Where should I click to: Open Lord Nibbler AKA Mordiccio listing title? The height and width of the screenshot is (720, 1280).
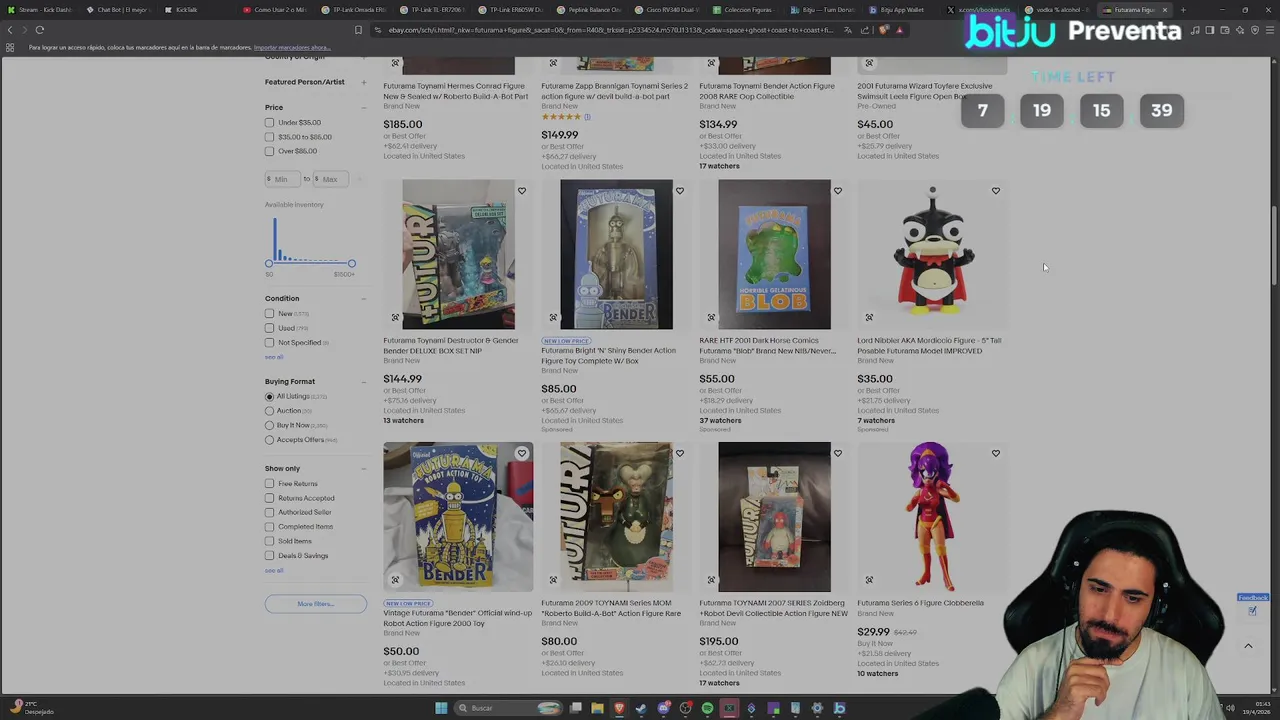[x=929, y=345]
